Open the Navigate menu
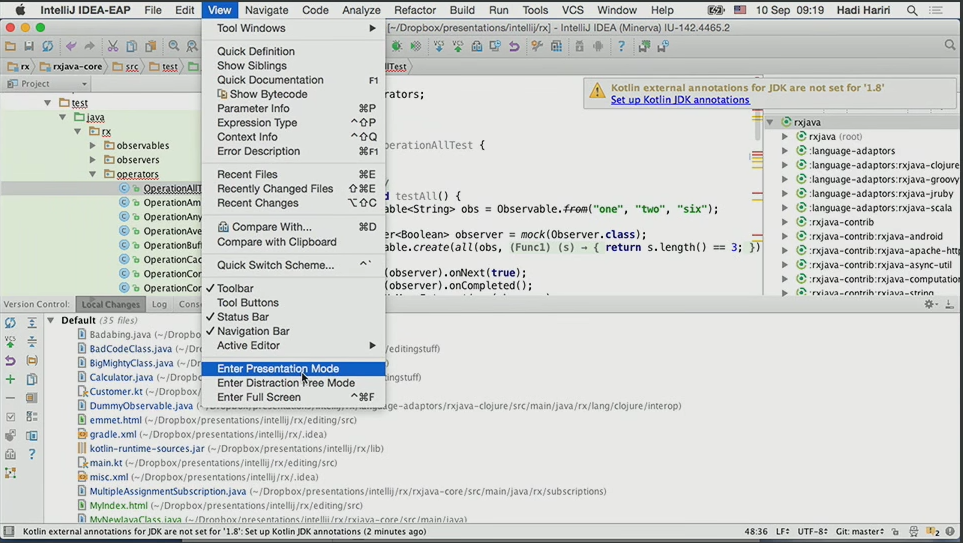The width and height of the screenshot is (963, 543). tap(267, 10)
